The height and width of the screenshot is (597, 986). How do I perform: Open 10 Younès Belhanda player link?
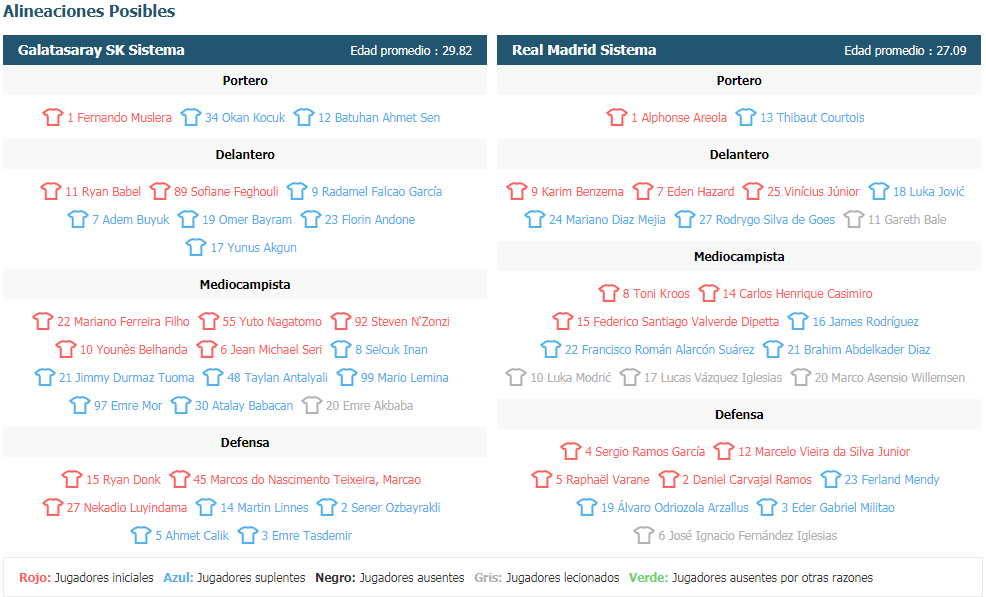pyautogui.click(x=133, y=349)
